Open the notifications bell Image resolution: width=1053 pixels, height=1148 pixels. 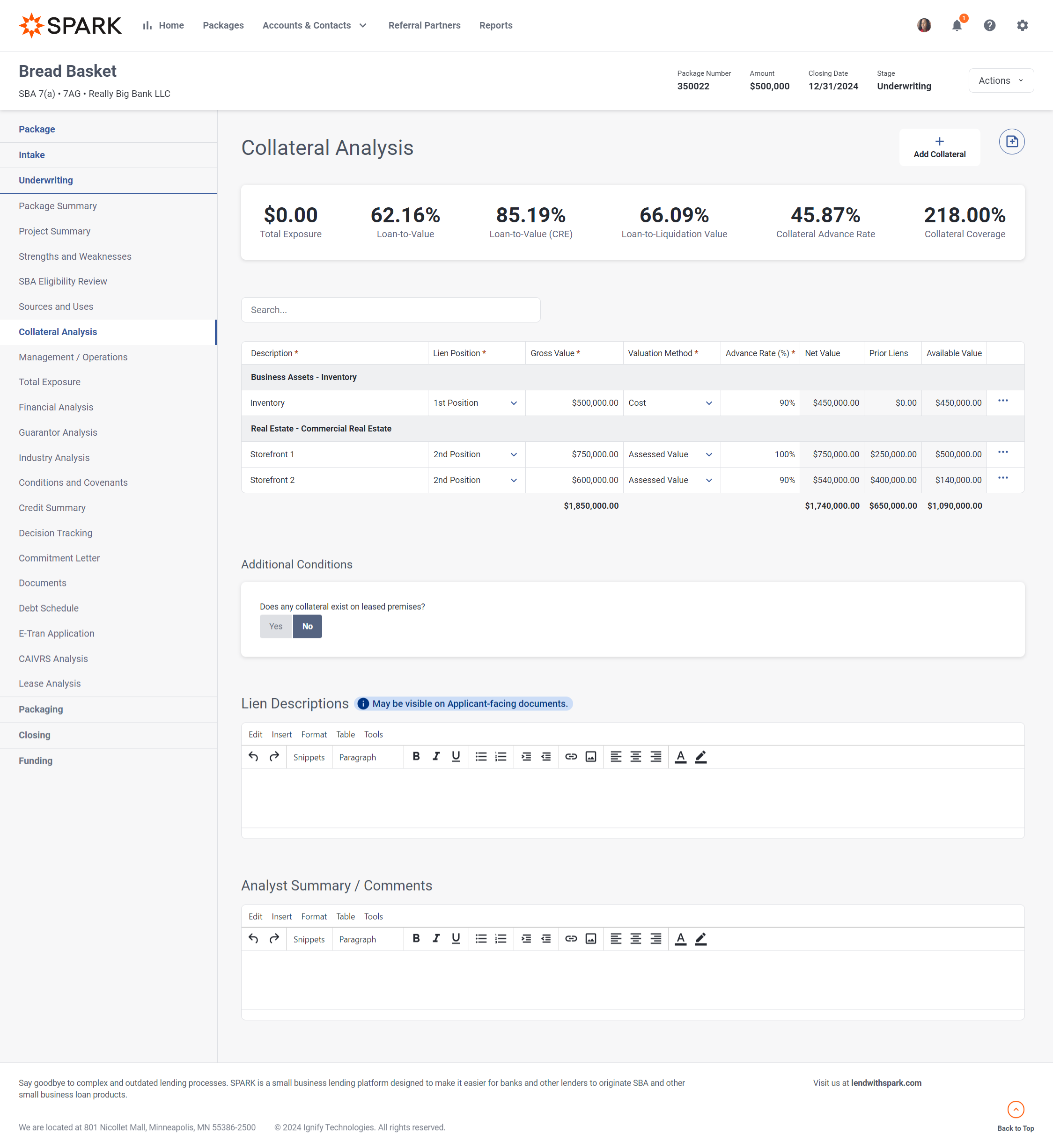tap(957, 26)
